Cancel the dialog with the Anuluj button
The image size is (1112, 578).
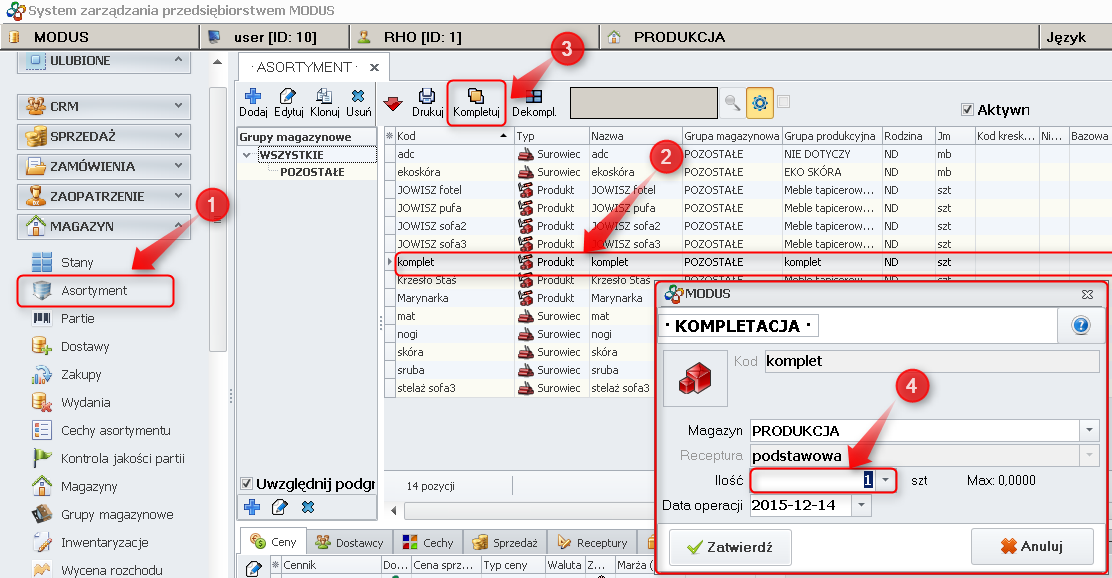click(x=1031, y=546)
